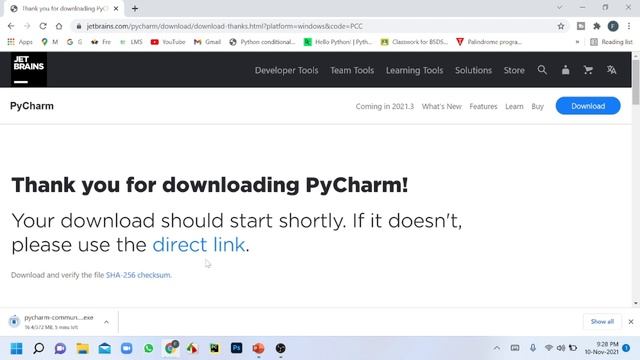Open the What's New page
Screen dimensions: 640x360
point(442,107)
